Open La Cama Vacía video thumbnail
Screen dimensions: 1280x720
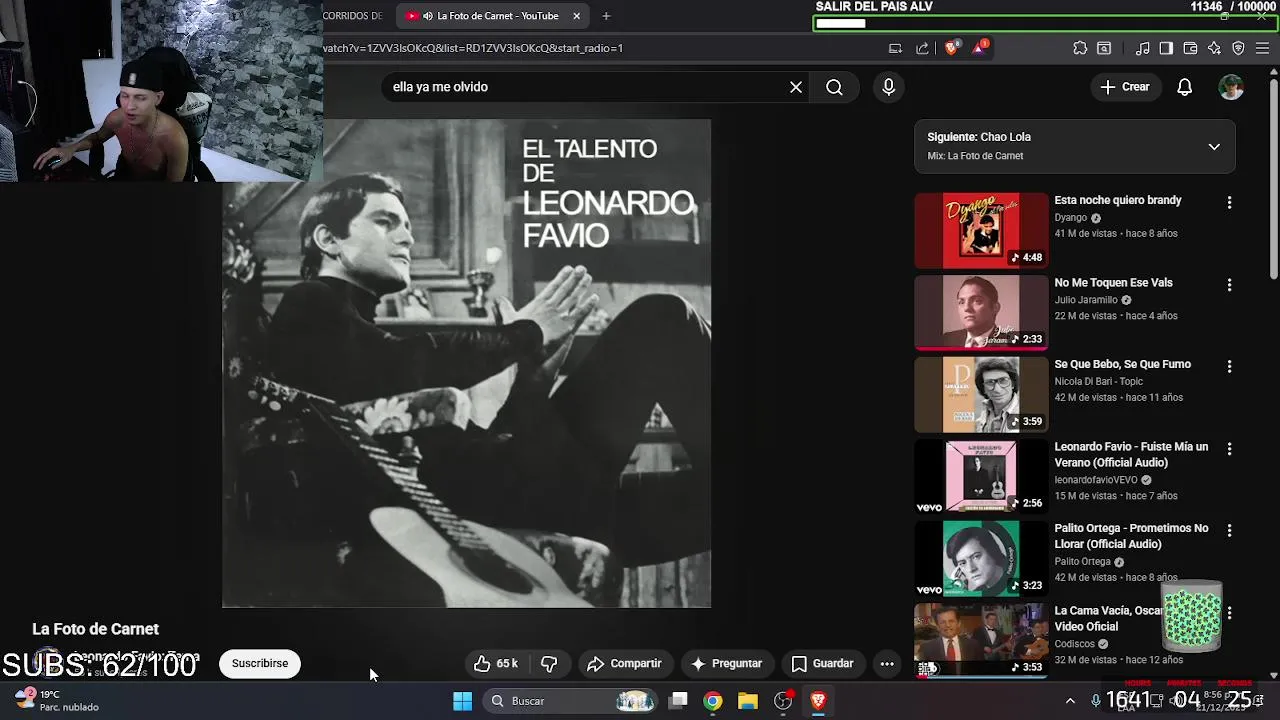point(981,640)
